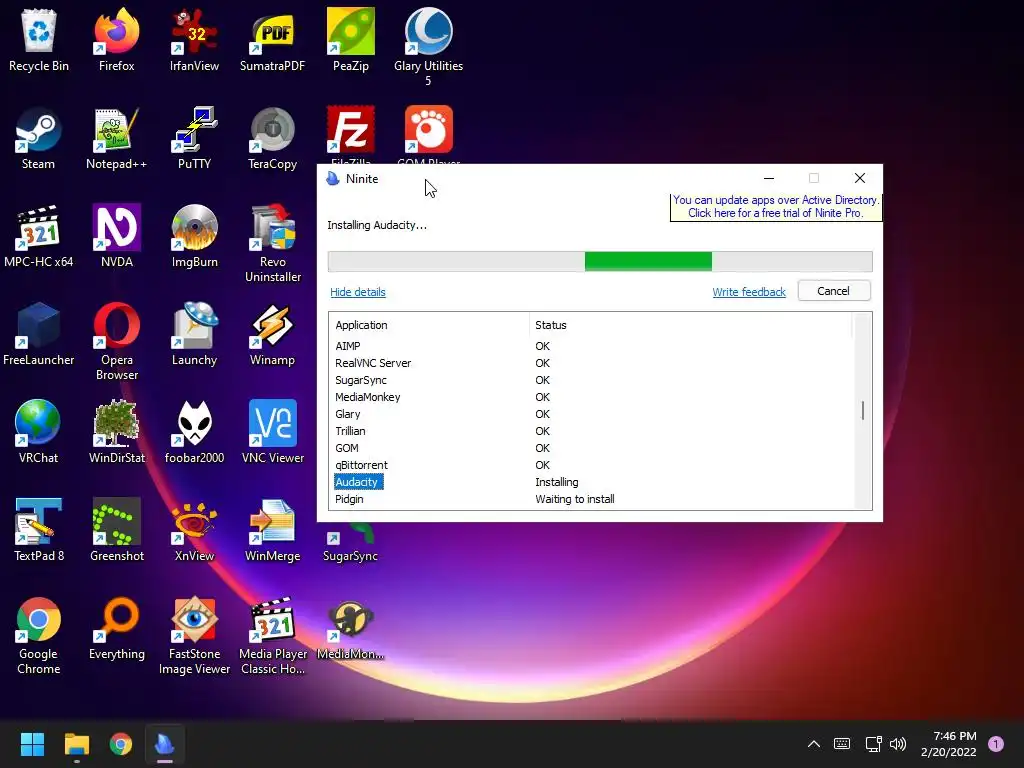This screenshot has width=1024, height=768.
Task: Open the Recycle Bin desktop icon
Action: pos(39,39)
